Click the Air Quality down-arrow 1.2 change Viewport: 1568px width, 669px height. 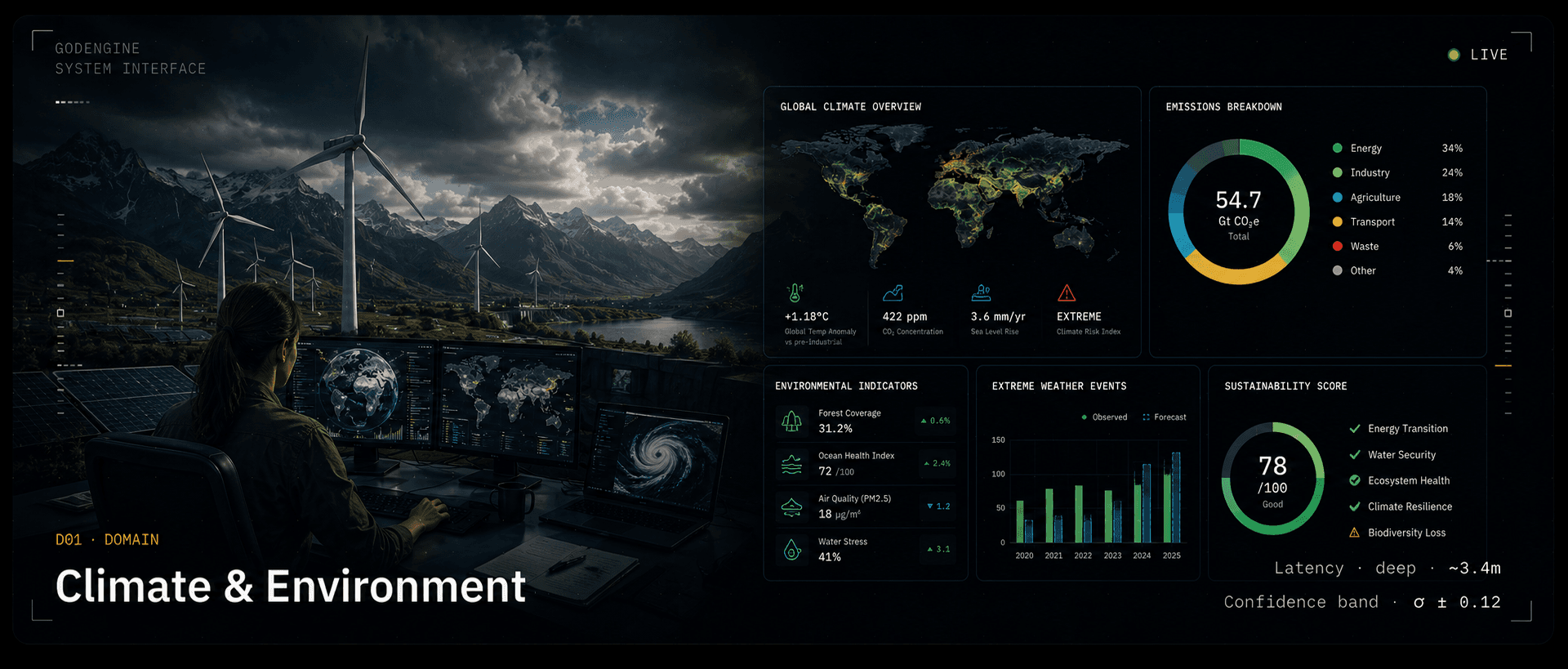click(939, 506)
